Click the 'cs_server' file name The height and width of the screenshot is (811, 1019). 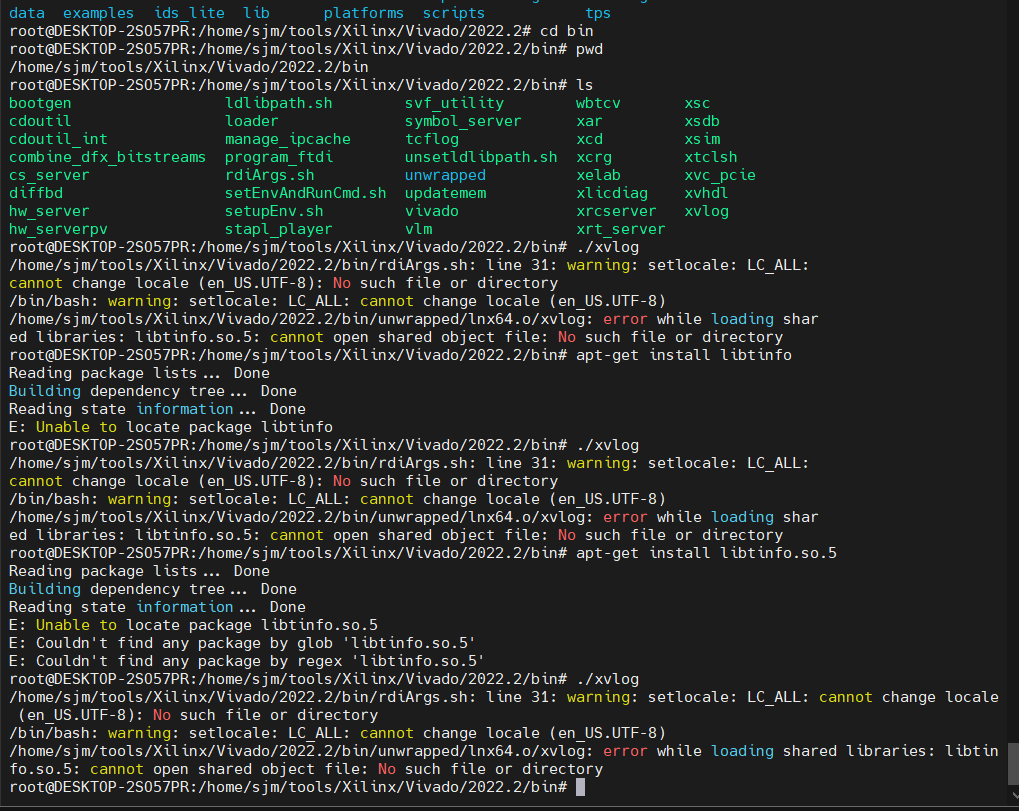[49, 175]
